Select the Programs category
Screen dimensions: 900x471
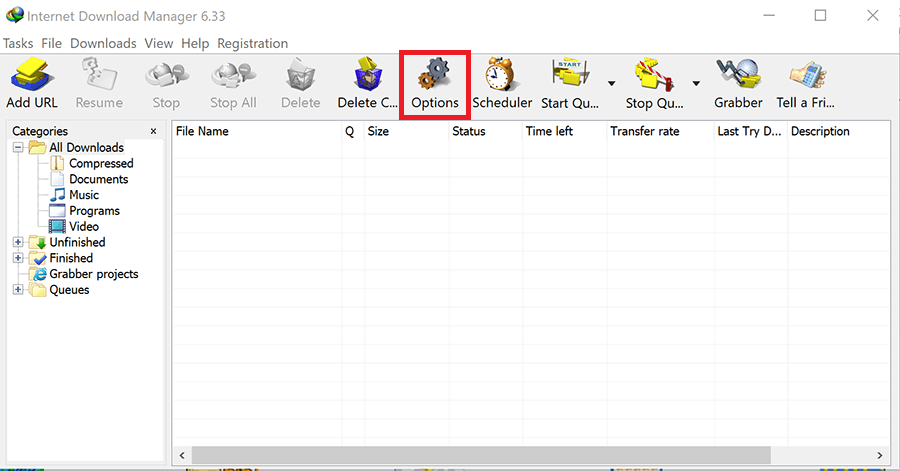(x=94, y=211)
